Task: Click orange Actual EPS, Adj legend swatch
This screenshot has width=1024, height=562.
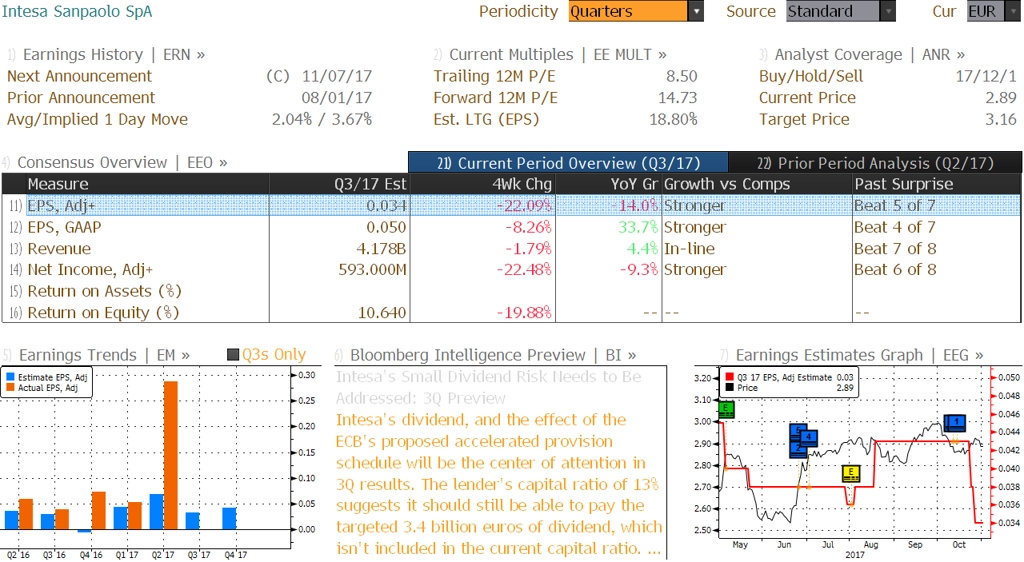Action: (10, 388)
